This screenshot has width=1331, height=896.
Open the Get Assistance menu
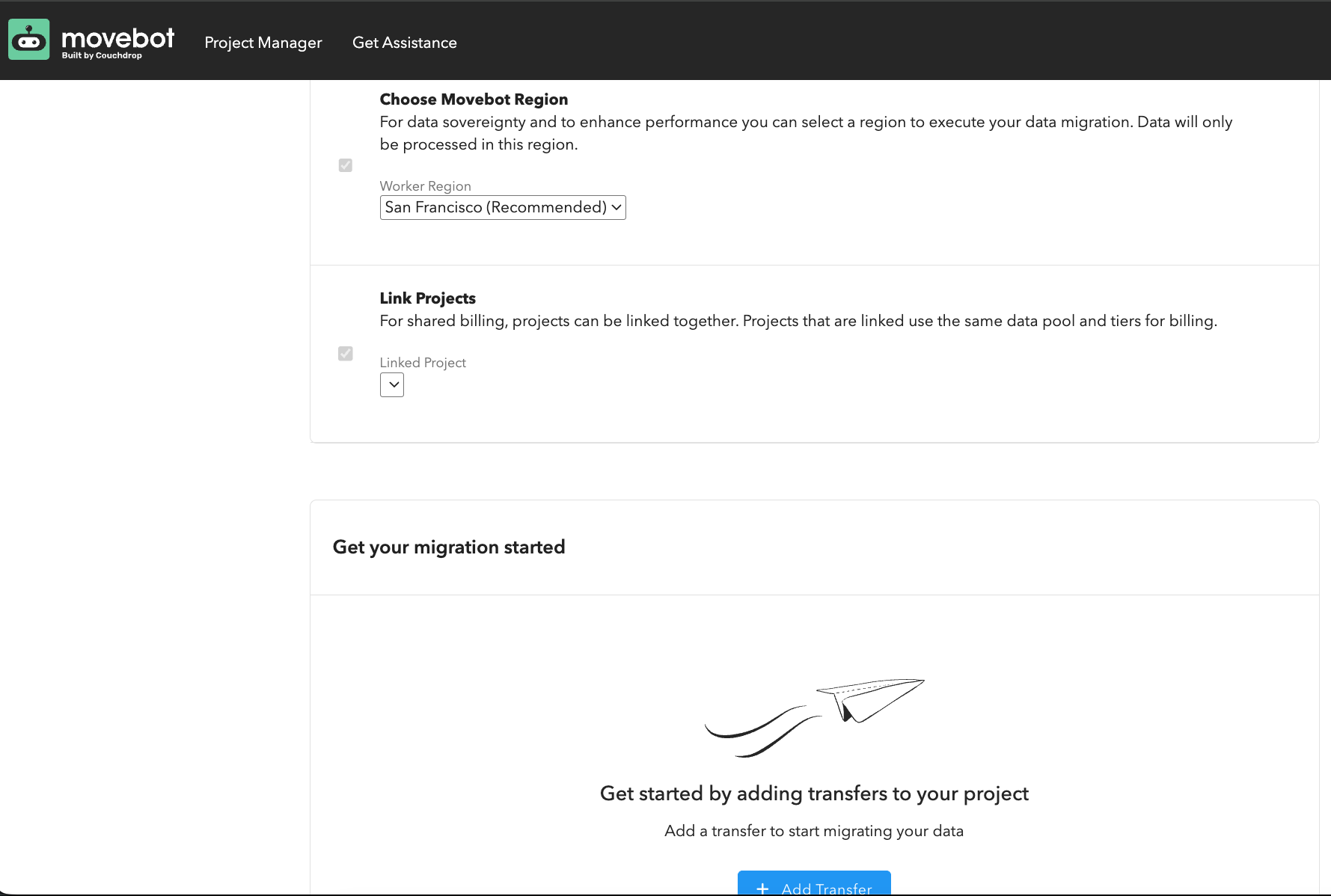click(x=405, y=43)
